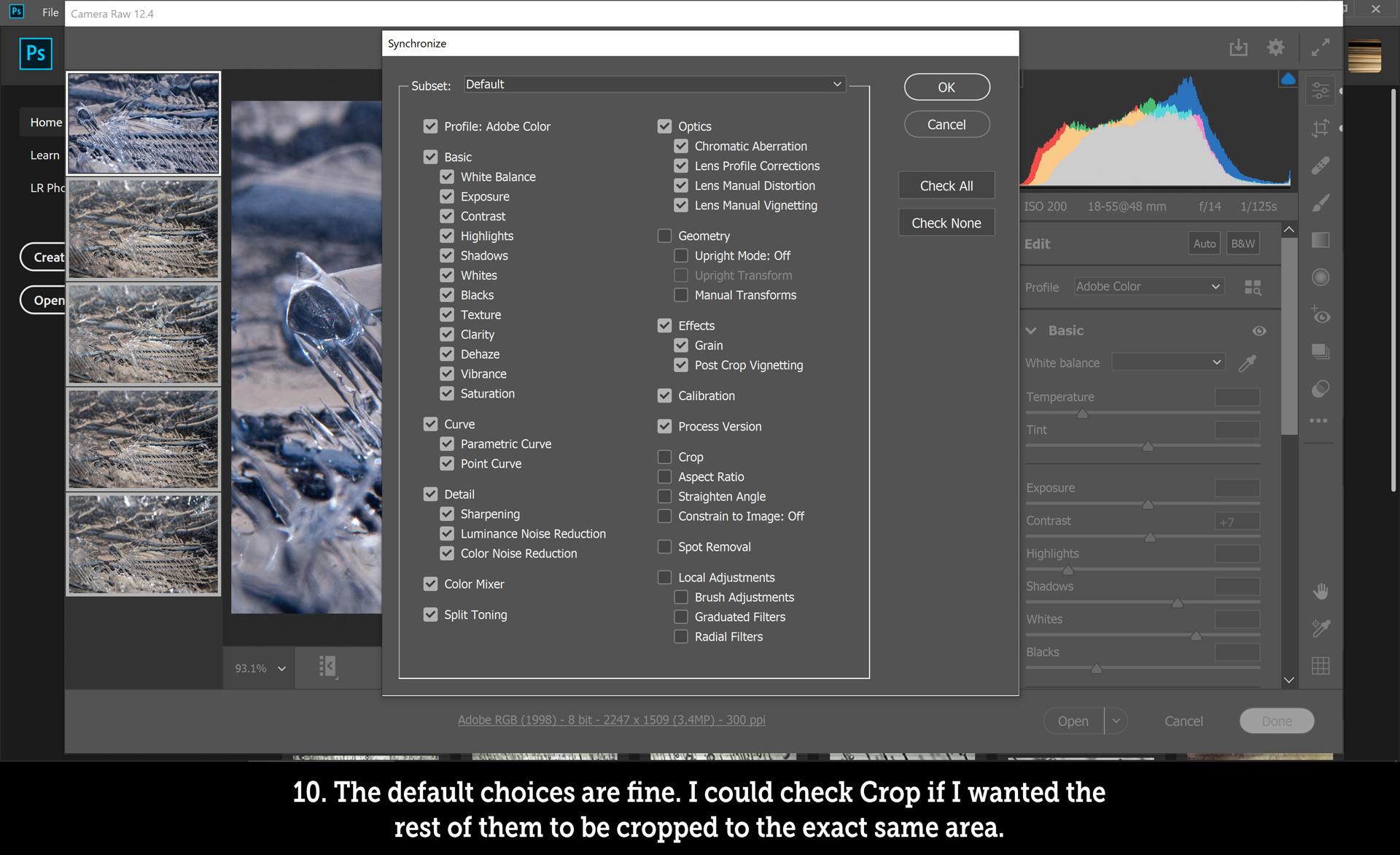Viewport: 1400px width, 855px height.
Task: Toggle the Local Adjustments checkbox off
Action: tap(664, 576)
